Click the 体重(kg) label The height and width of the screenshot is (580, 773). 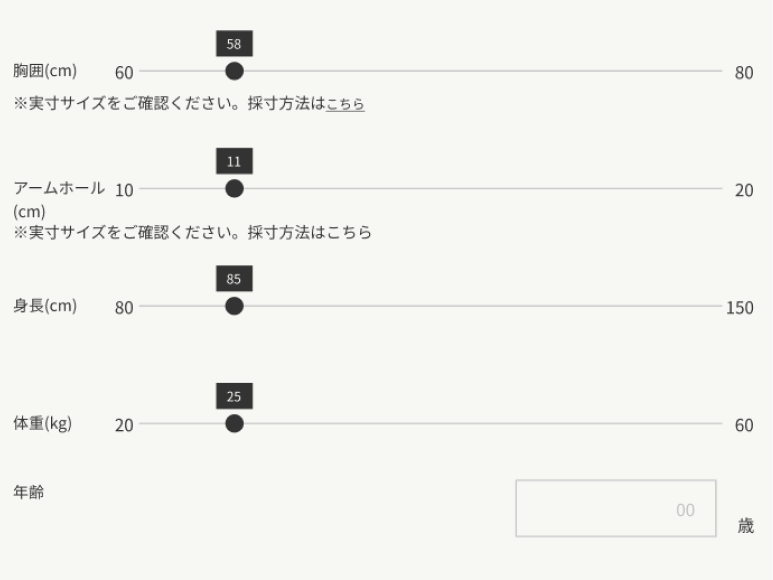[43, 424]
